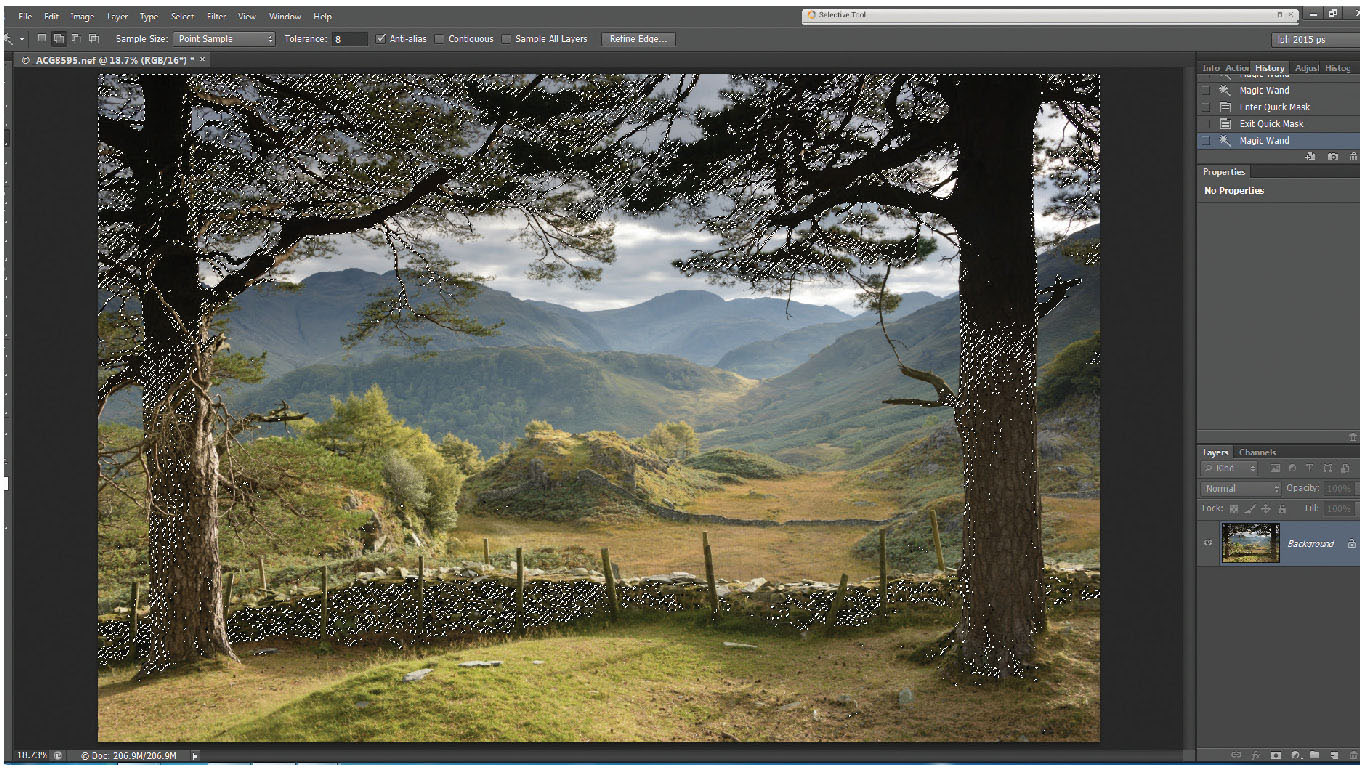The image size is (1360, 768).
Task: Set history brush source beside Enter Quick Mask
Action: (1206, 107)
